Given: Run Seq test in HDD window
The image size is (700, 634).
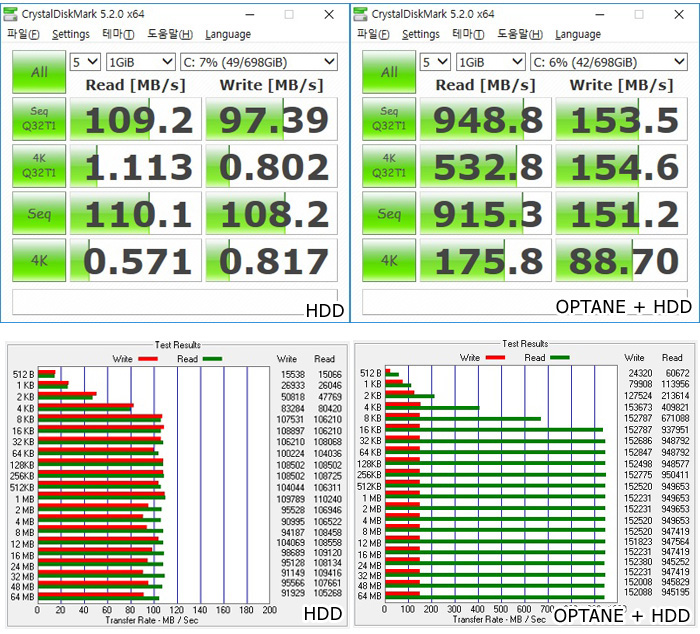Looking at the screenshot, I should 39,213.
